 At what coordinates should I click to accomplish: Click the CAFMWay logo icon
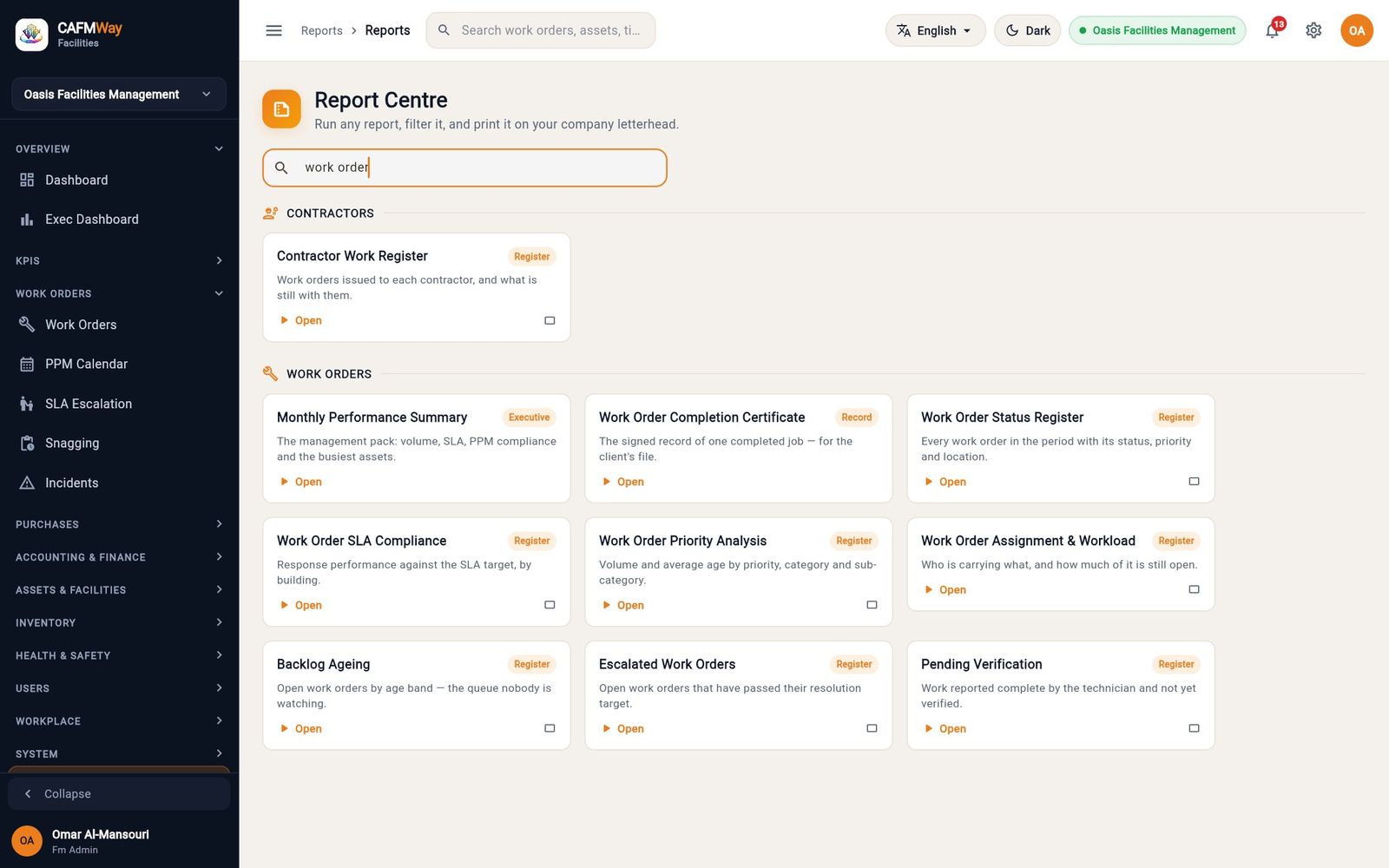[x=31, y=35]
